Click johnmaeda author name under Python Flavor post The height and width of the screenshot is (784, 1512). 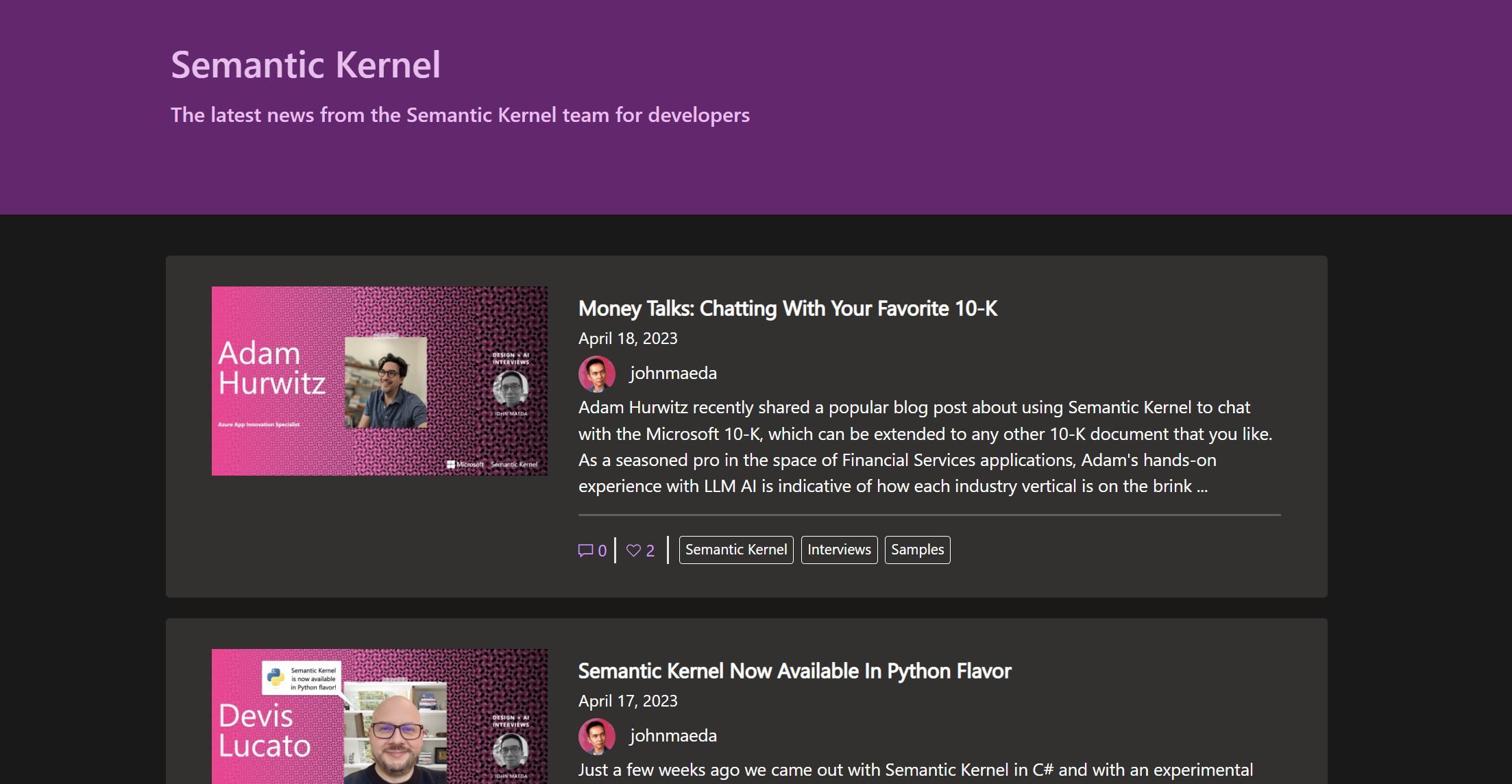672,736
